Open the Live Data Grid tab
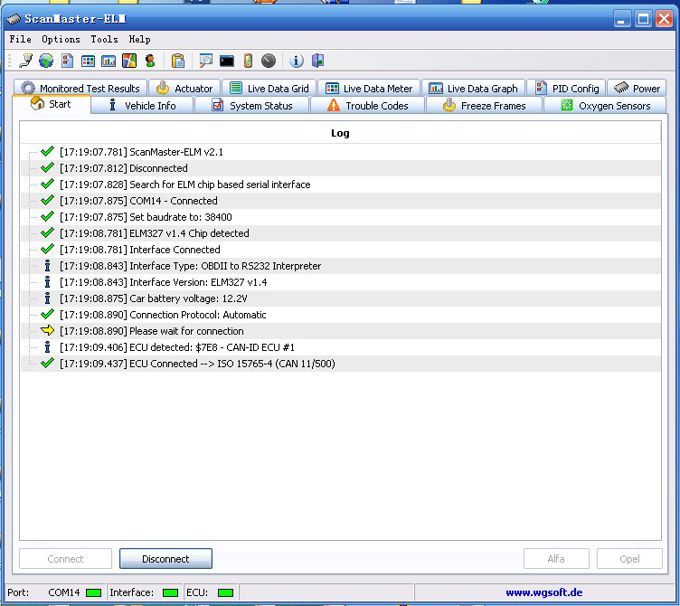Viewport: 680px width, 606px height. coord(269,88)
